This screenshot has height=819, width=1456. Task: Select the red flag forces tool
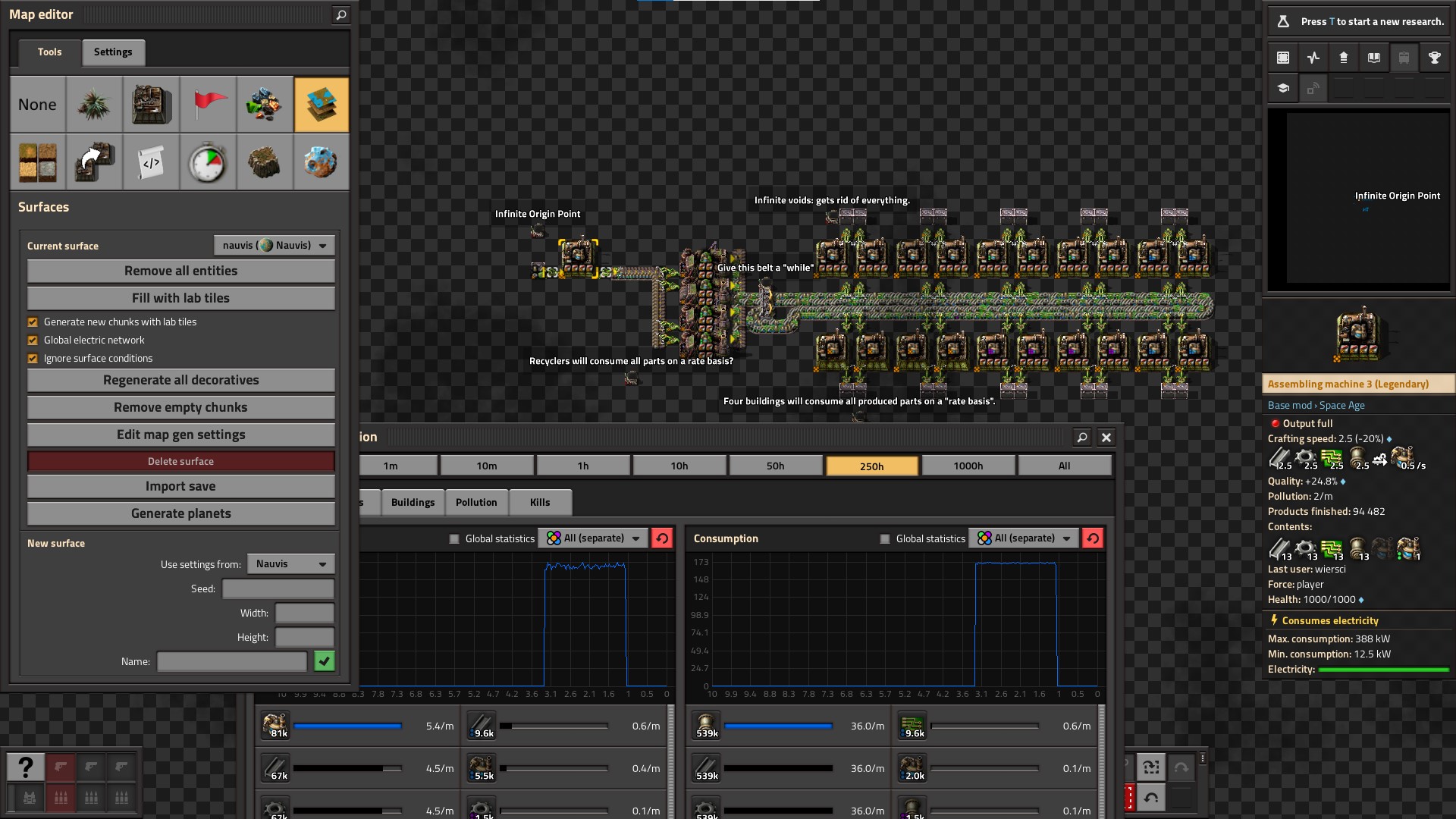coord(208,105)
